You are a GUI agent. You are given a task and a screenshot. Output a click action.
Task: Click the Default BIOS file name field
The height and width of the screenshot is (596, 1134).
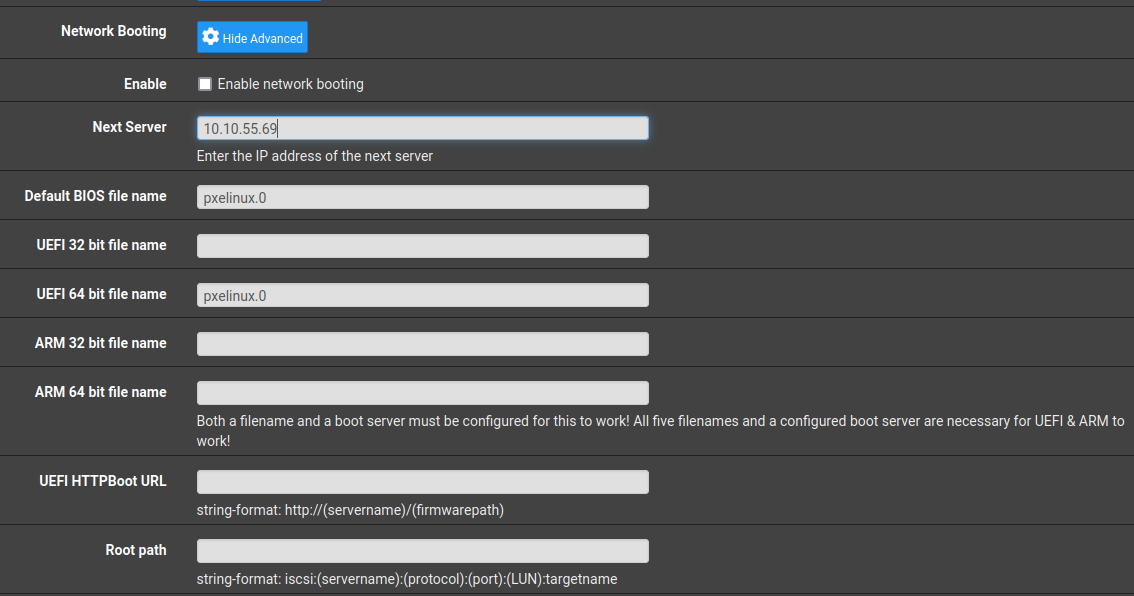click(422, 197)
